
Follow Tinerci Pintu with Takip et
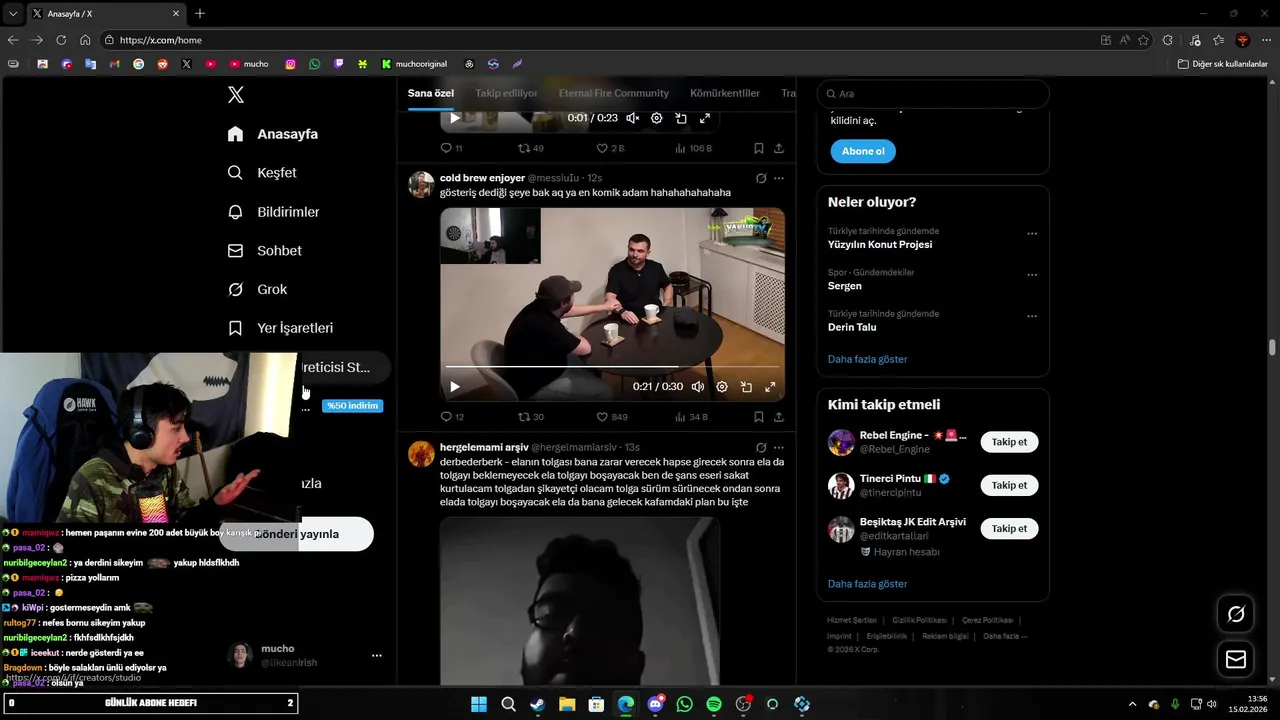tap(1009, 485)
